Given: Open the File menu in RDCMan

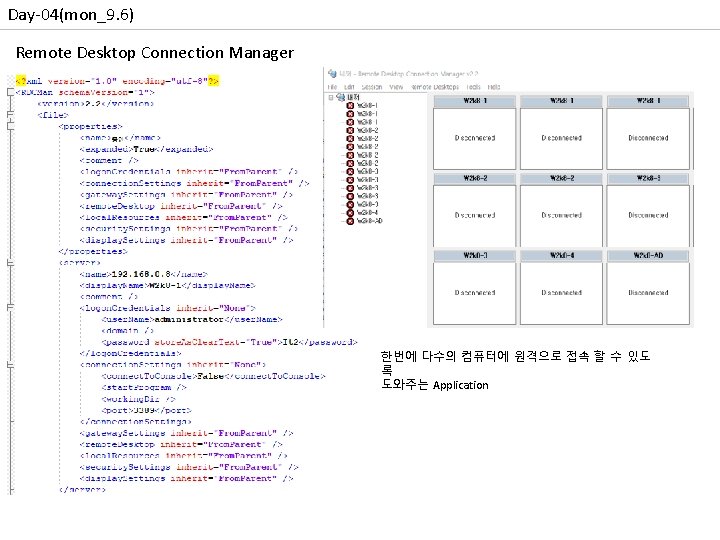Looking at the screenshot, I should [332, 87].
